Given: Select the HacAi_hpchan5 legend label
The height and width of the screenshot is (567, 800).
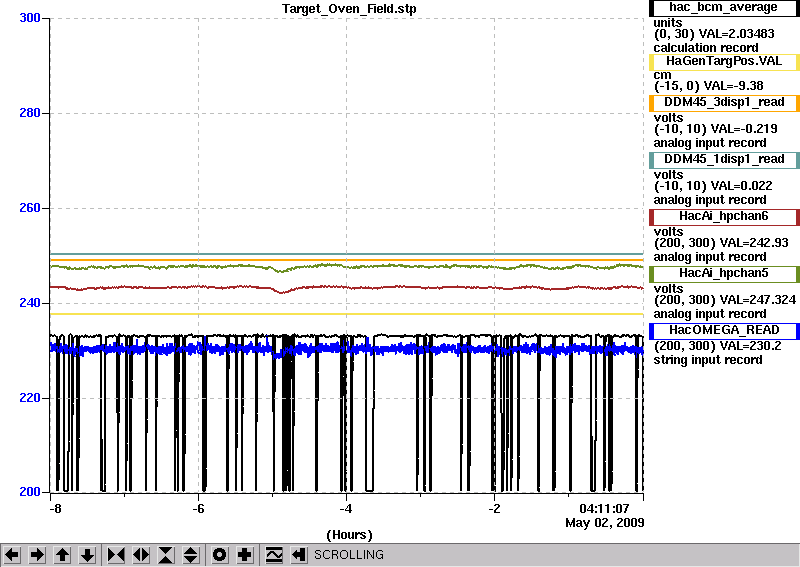Looking at the screenshot, I should [724, 274].
